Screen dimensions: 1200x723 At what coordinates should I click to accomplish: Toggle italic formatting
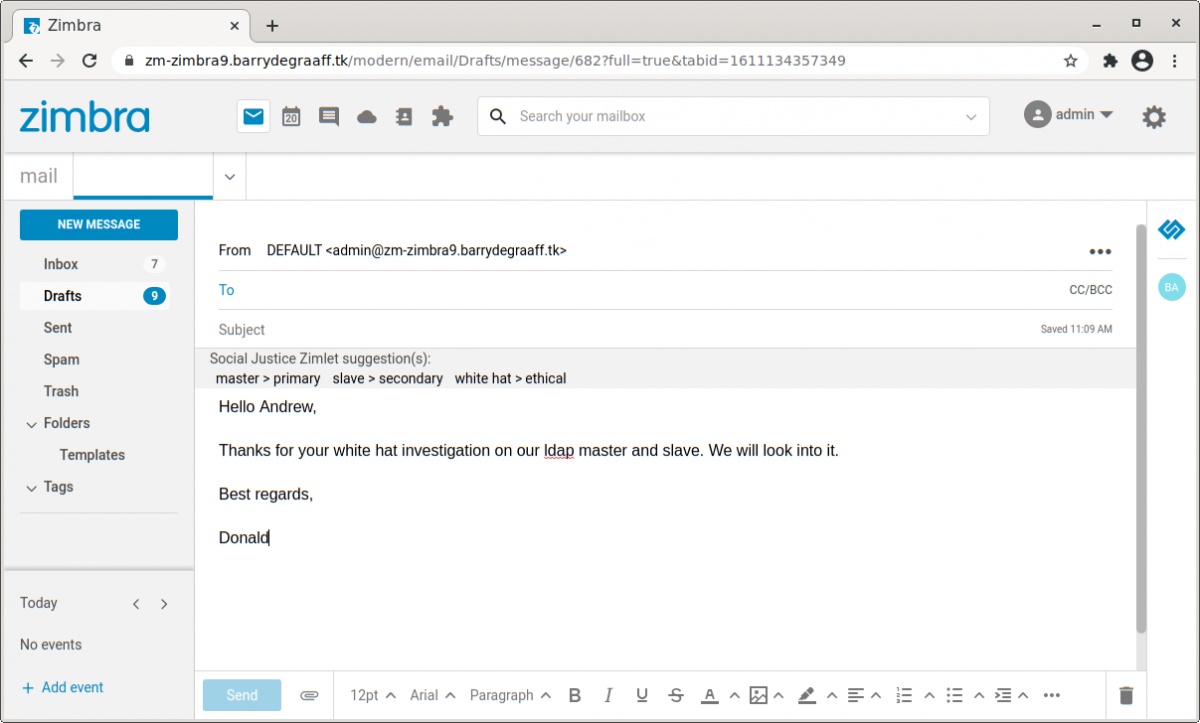(607, 695)
